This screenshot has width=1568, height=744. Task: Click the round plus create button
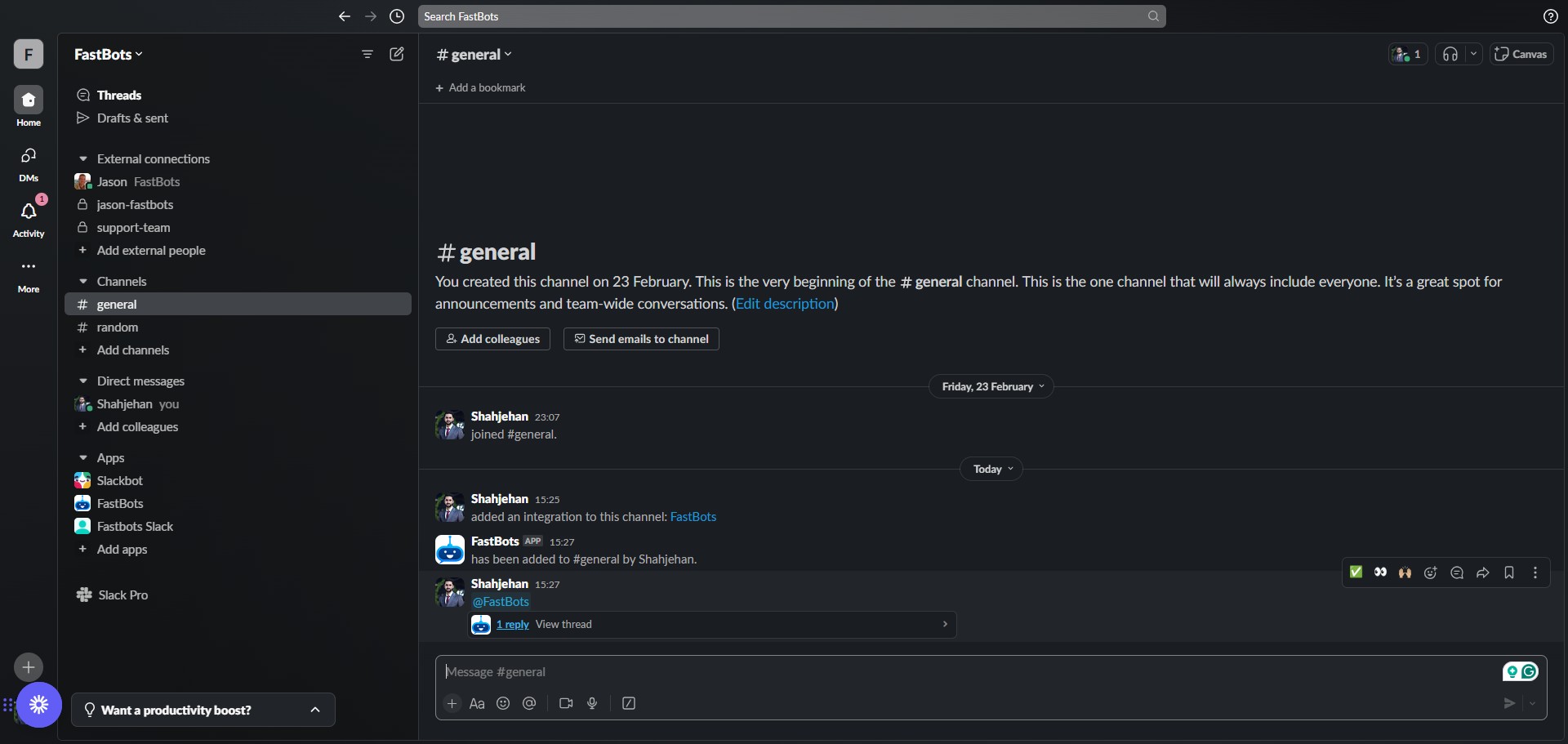[x=29, y=667]
